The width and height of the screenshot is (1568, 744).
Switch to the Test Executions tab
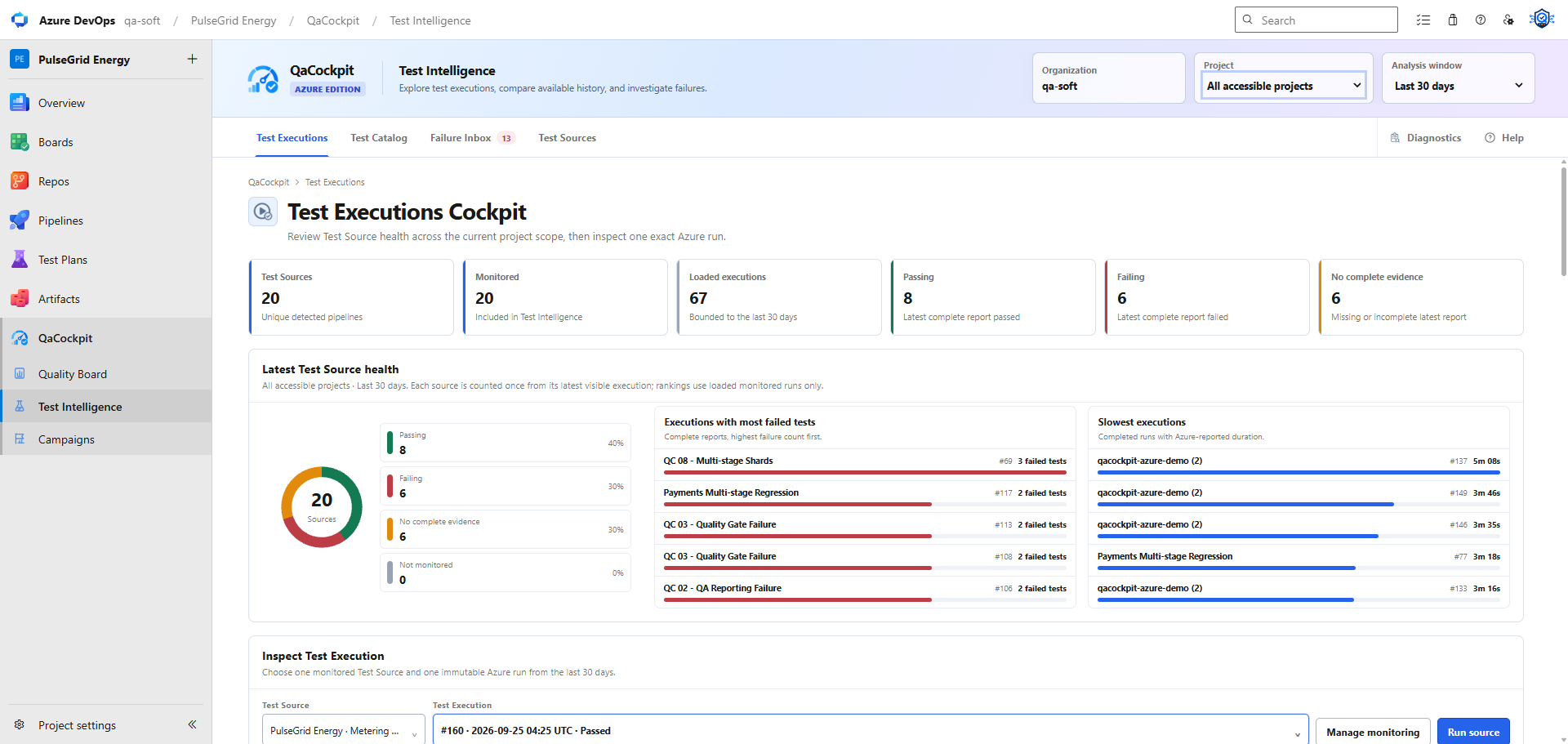click(x=292, y=138)
